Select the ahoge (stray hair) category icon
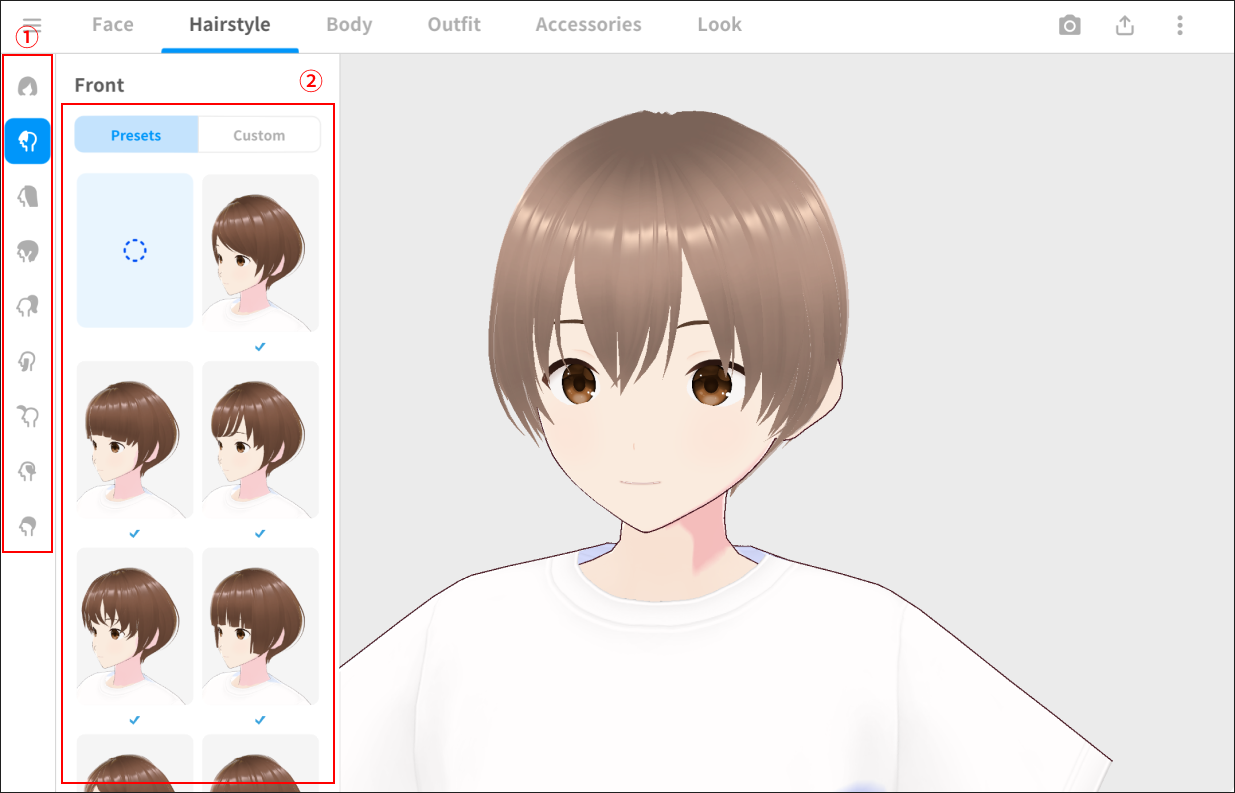This screenshot has height=793, width=1235. 28,416
